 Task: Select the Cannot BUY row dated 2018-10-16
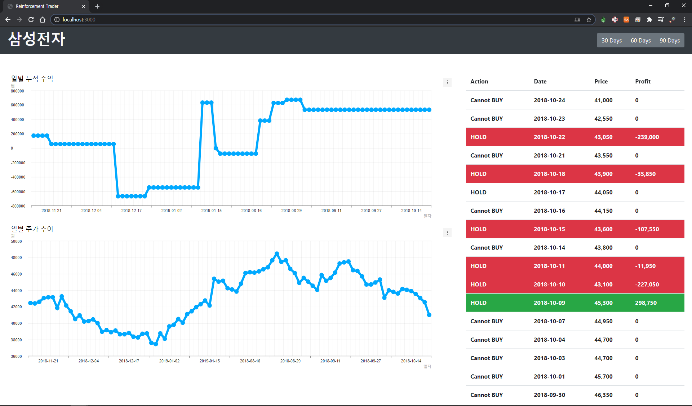[x=575, y=211]
